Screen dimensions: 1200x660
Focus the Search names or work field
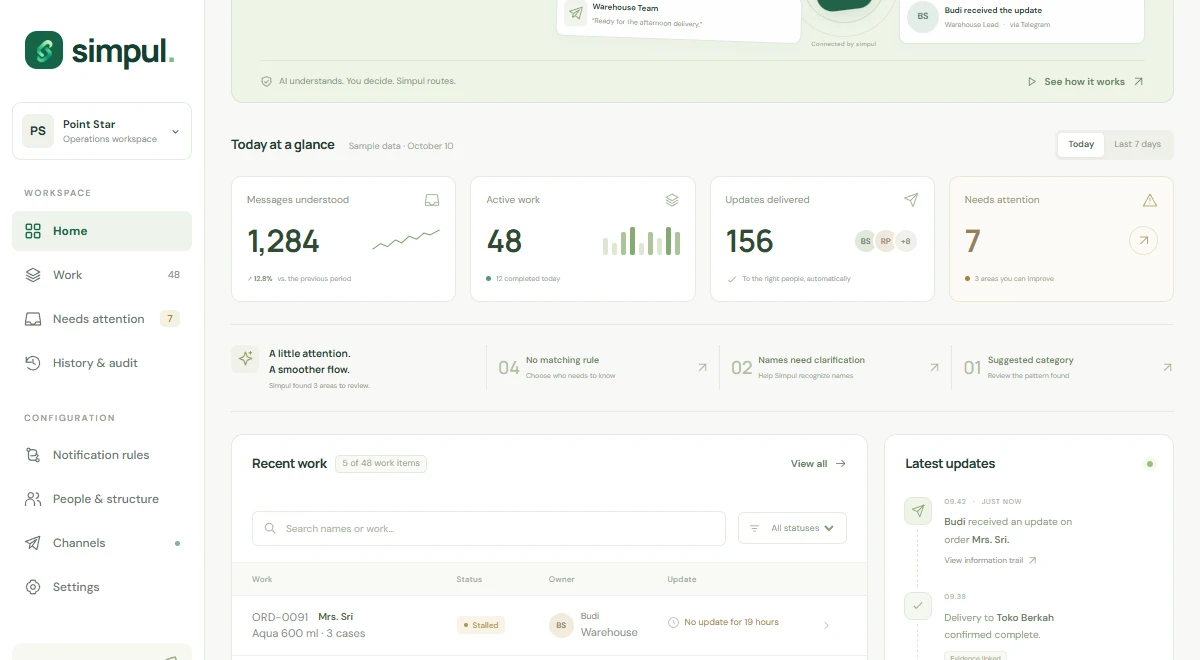pos(489,528)
